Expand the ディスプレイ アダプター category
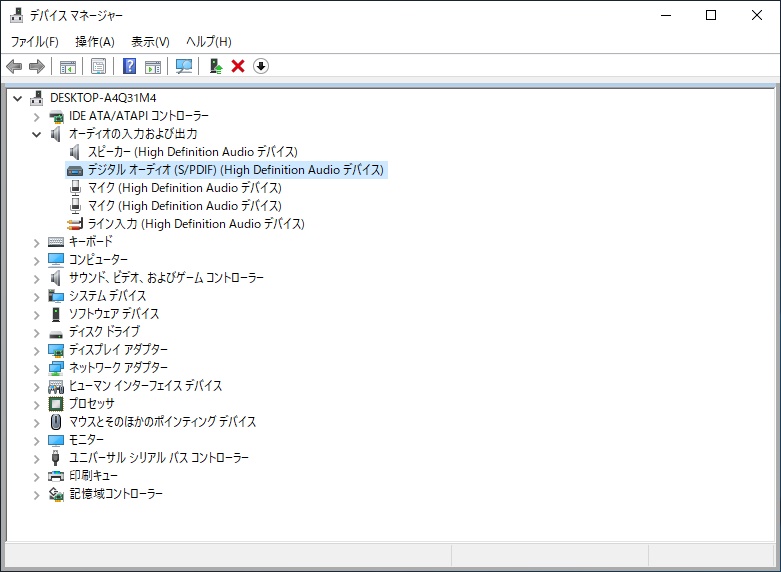 coord(36,351)
